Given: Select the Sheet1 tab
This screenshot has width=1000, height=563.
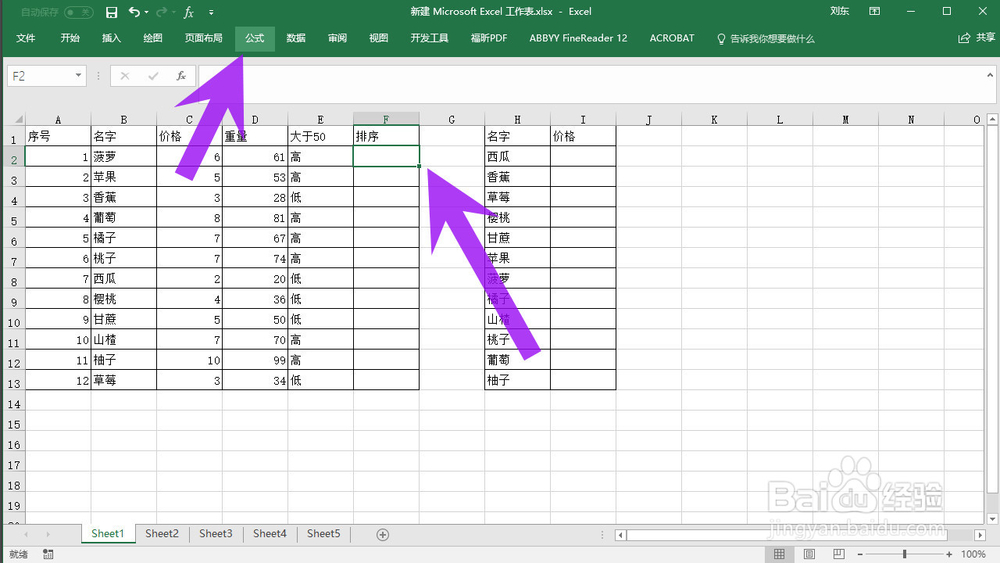Looking at the screenshot, I should pos(108,534).
